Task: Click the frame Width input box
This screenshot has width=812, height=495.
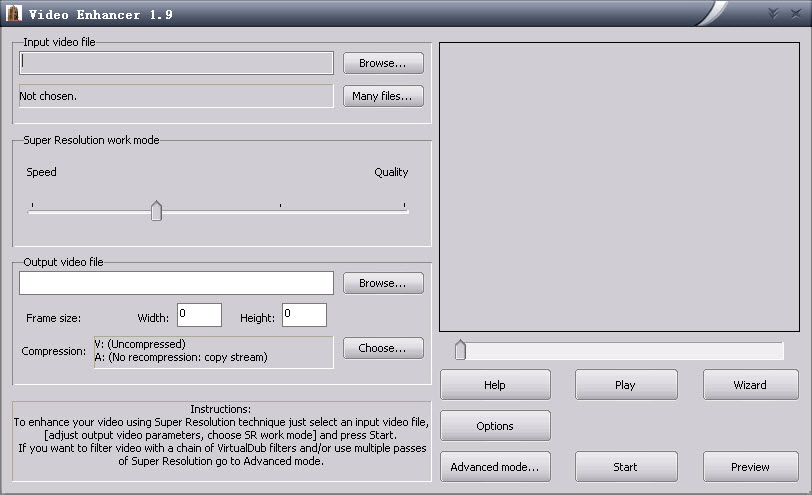Action: coord(199,315)
